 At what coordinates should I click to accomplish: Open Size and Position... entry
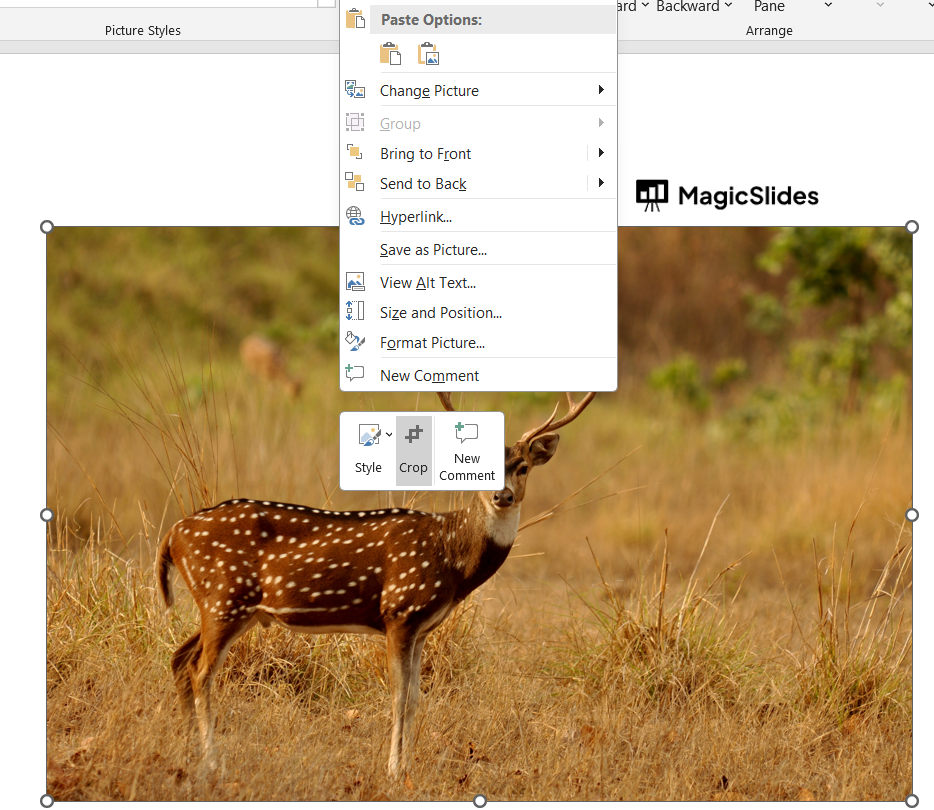point(478,313)
